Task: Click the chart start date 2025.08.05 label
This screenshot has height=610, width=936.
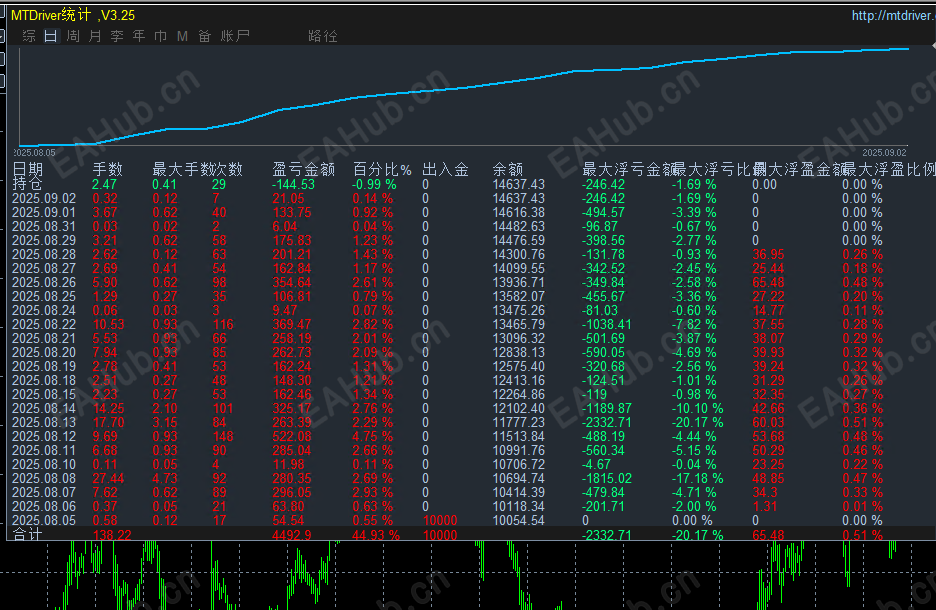Action: 34,153
